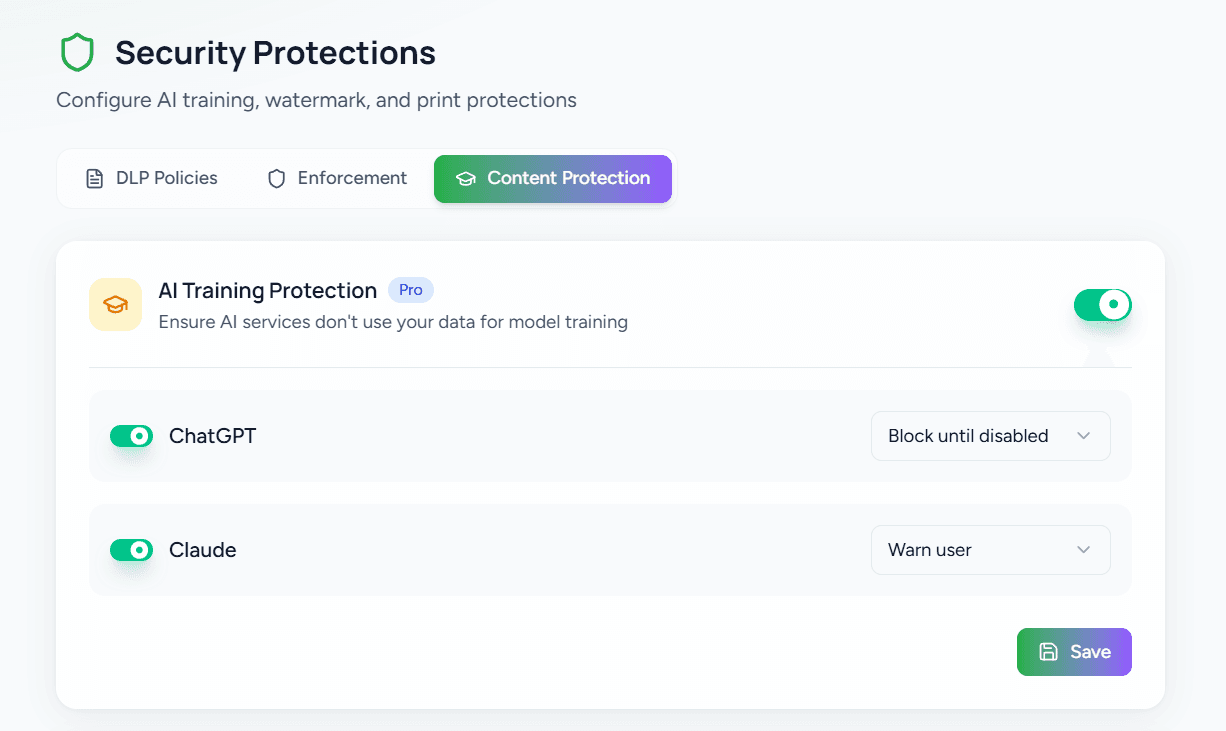Toggle off Claude protection

click(131, 549)
